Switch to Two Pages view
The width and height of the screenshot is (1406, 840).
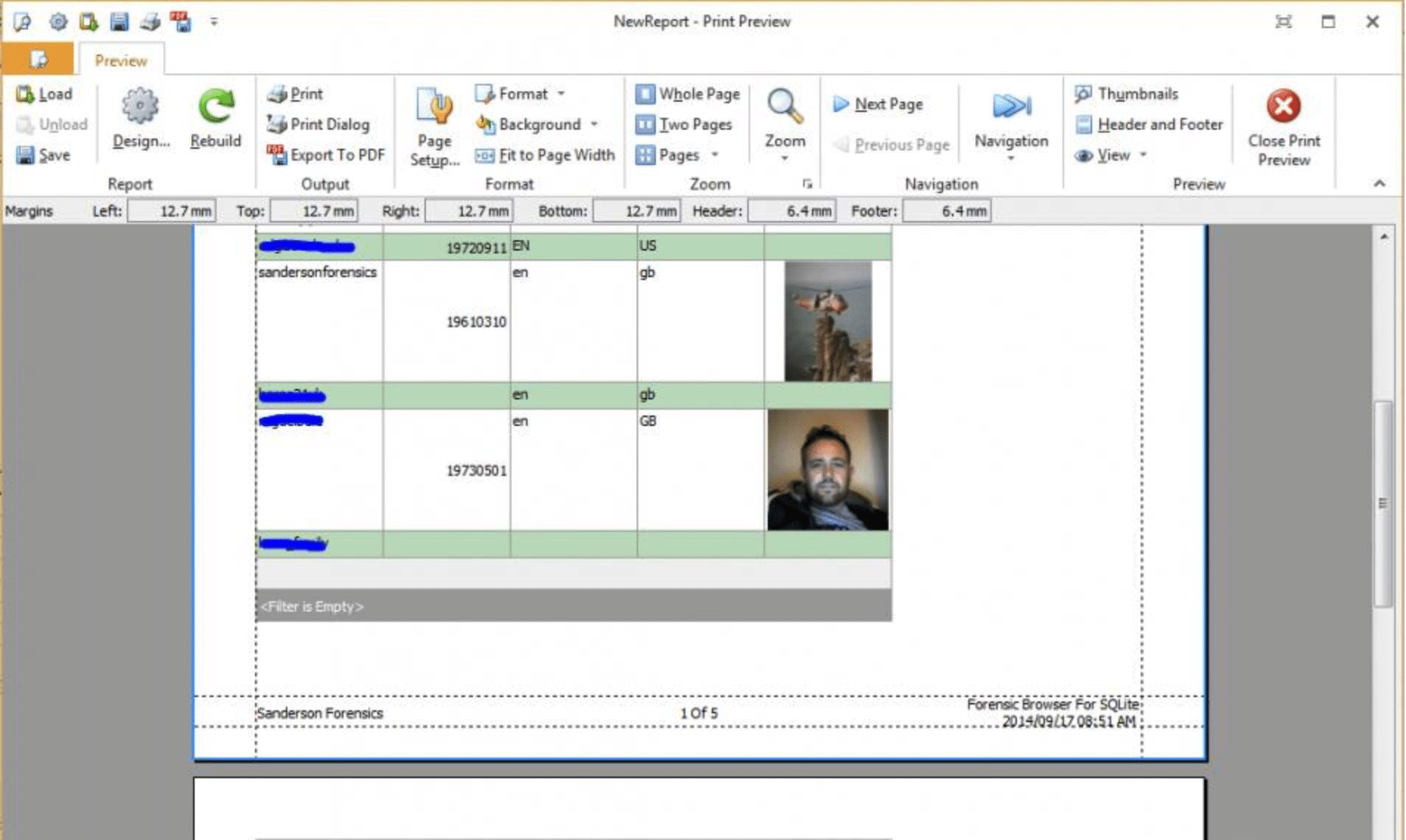click(685, 124)
